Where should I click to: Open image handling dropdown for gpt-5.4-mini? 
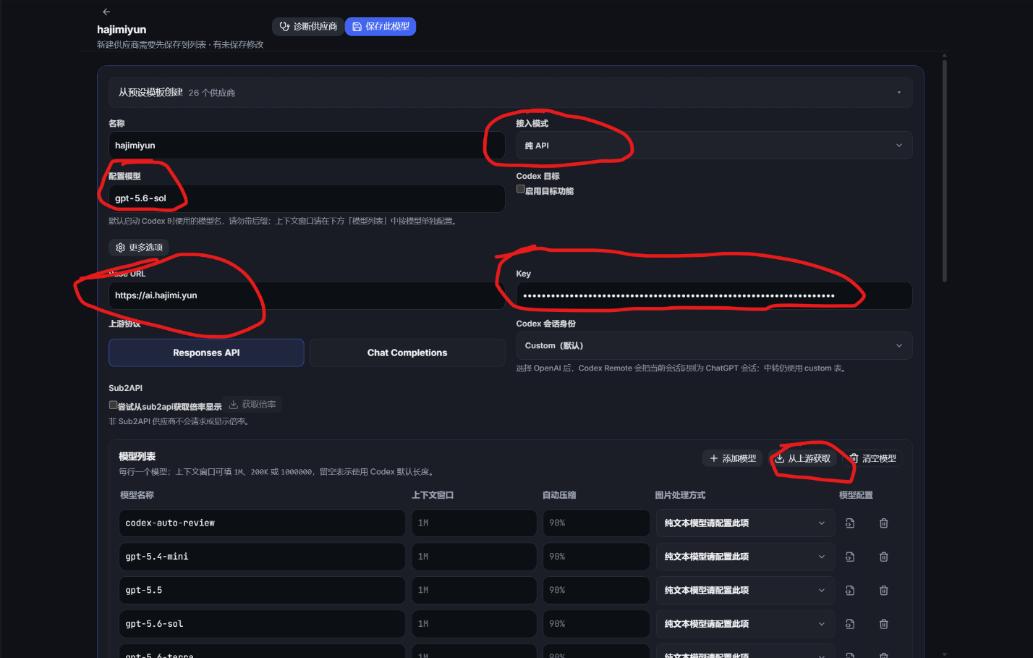pyautogui.click(x=744, y=557)
